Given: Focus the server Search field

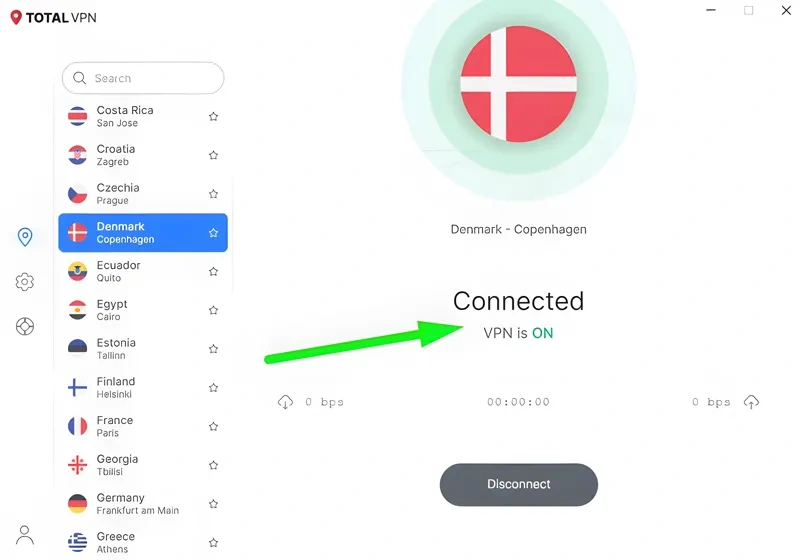Looking at the screenshot, I should pyautogui.click(x=143, y=78).
